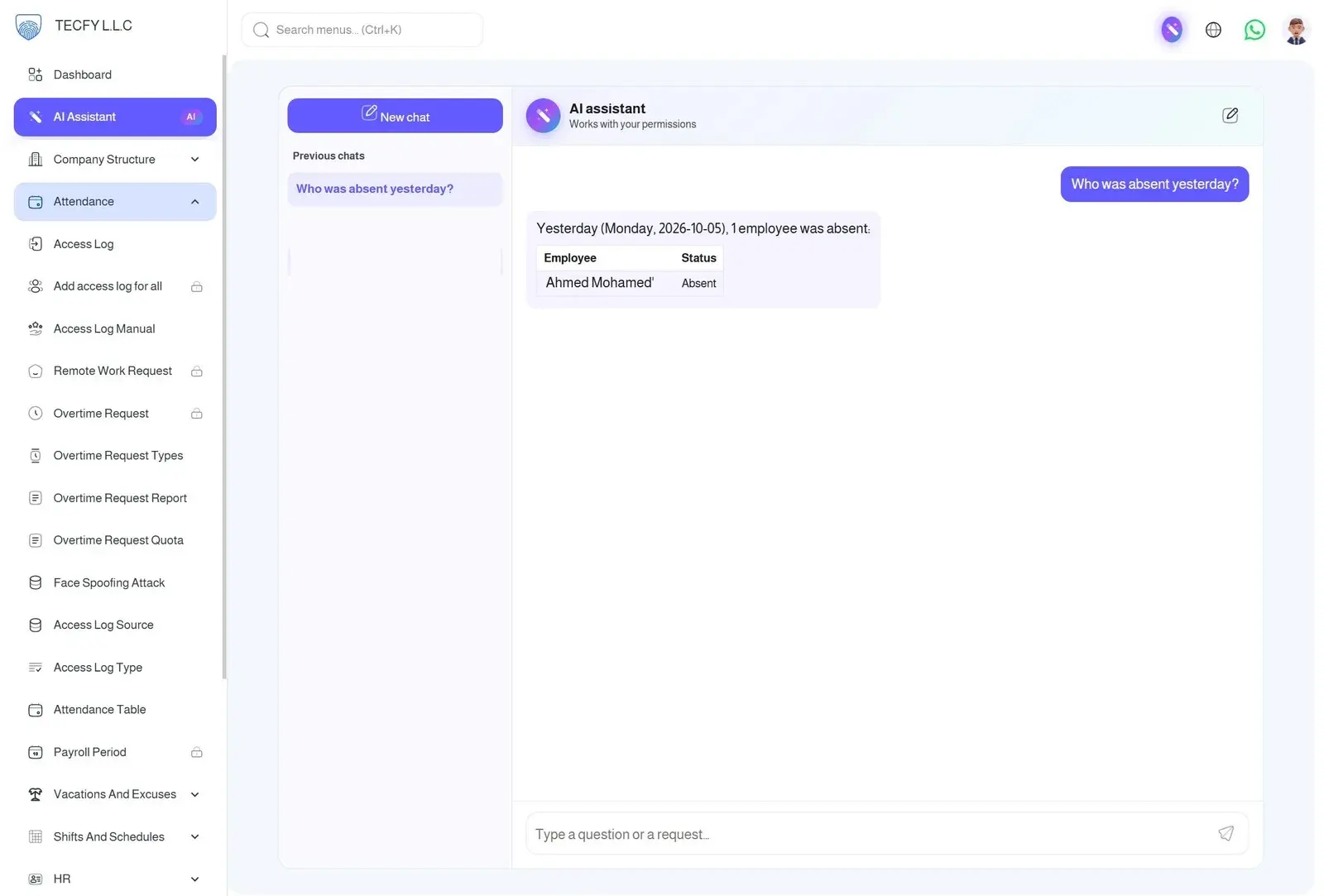This screenshot has height=896, width=1324.
Task: Expand the HR section
Action: click(115, 879)
